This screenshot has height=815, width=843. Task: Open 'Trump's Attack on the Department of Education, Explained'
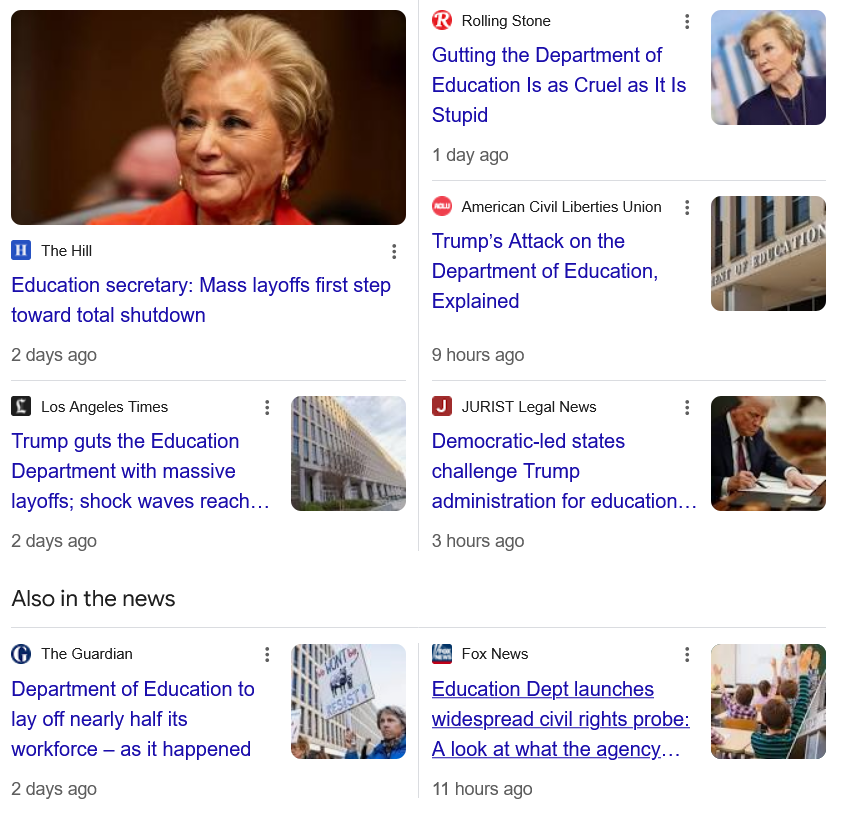pyautogui.click(x=545, y=271)
